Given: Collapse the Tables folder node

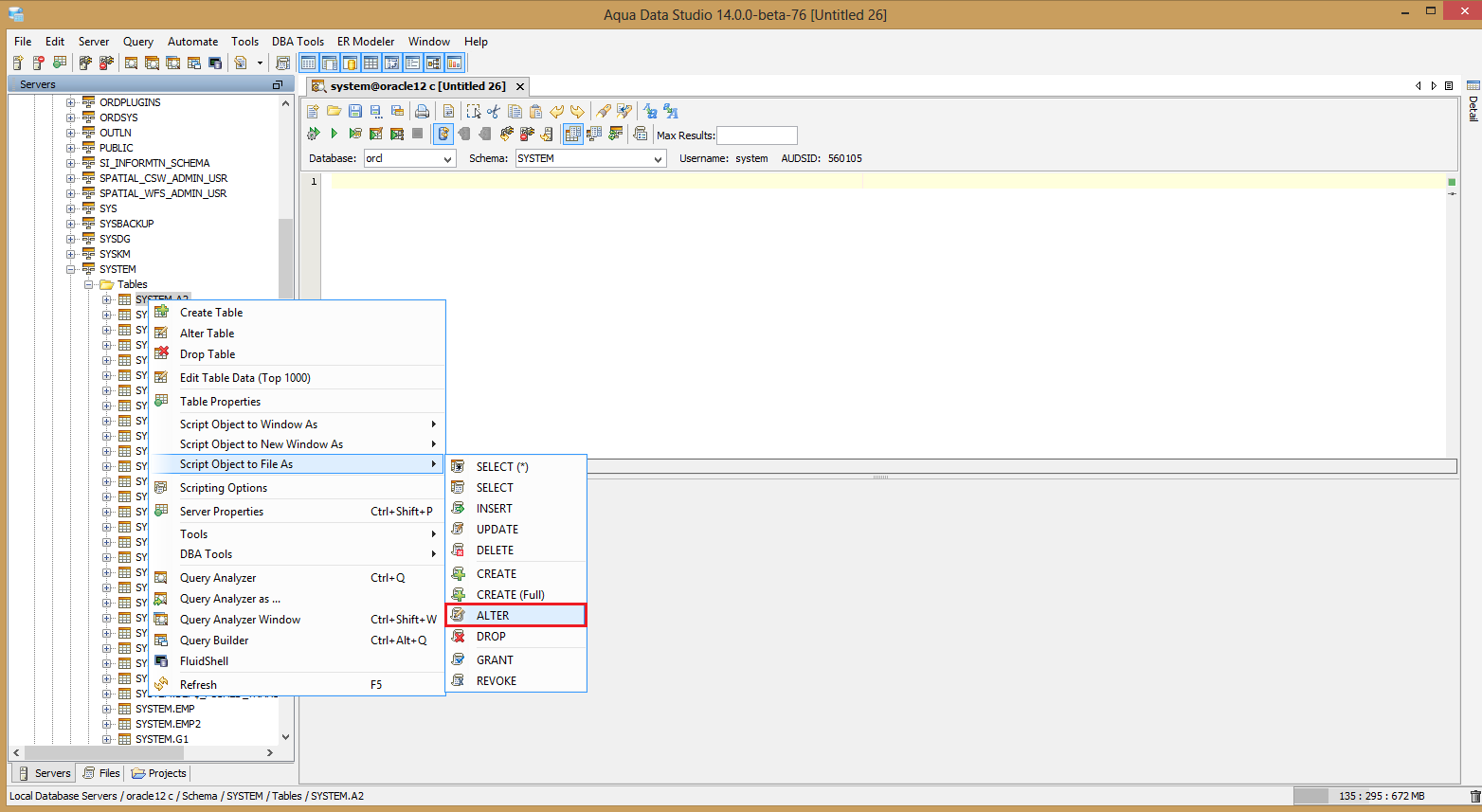Looking at the screenshot, I should pos(89,284).
